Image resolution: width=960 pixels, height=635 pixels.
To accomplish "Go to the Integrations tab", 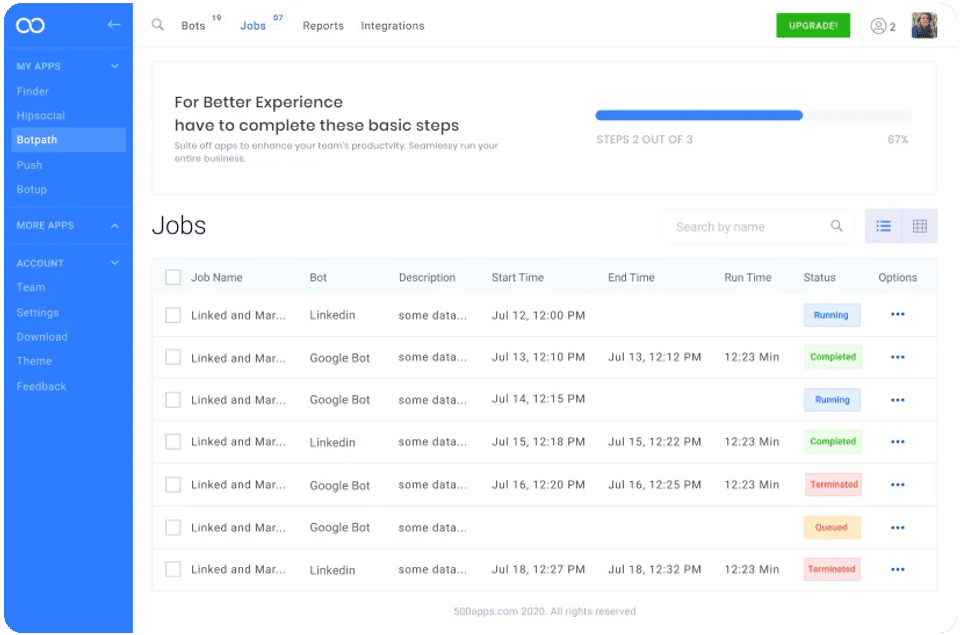I will (392, 26).
